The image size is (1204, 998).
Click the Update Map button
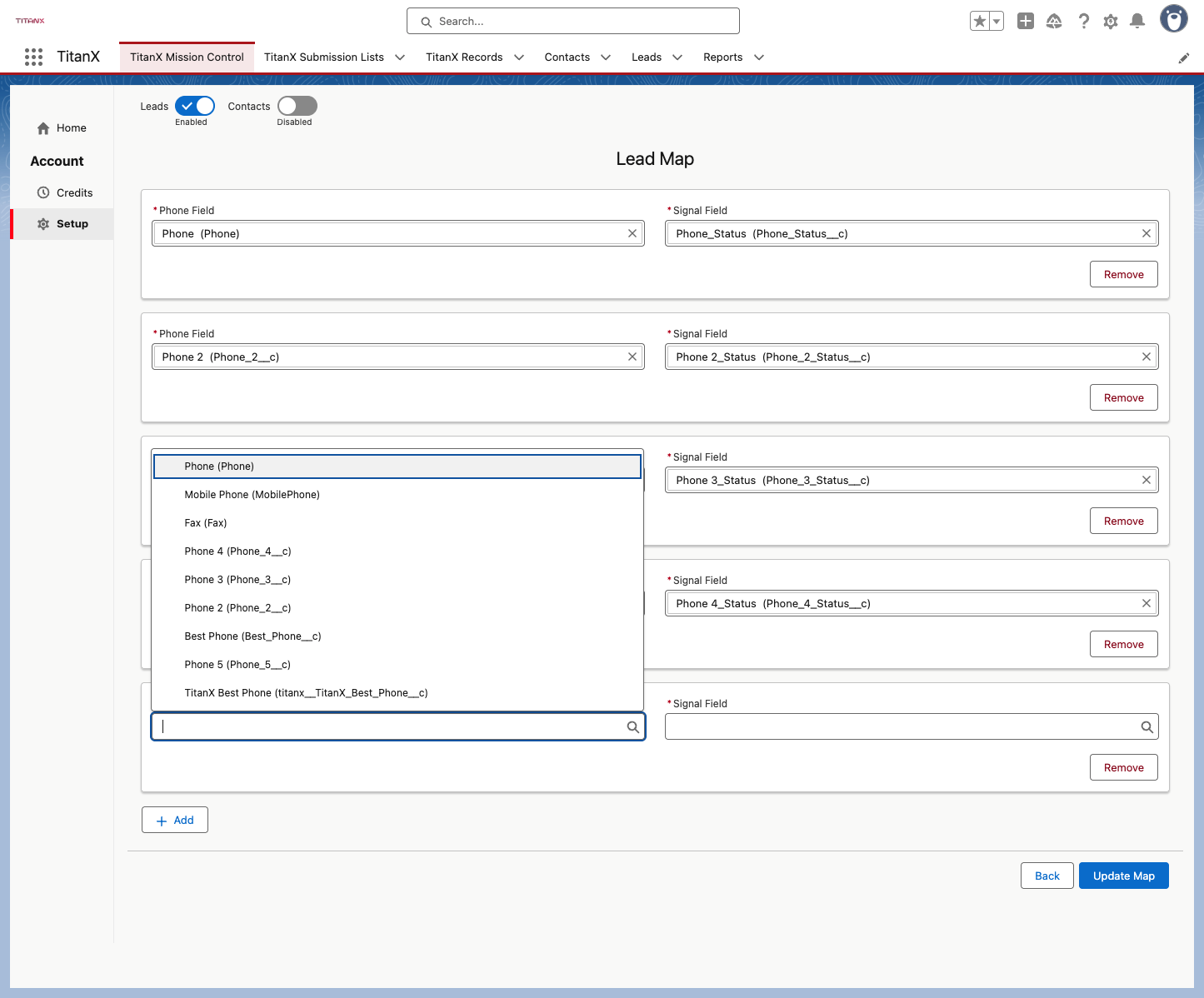click(1124, 876)
